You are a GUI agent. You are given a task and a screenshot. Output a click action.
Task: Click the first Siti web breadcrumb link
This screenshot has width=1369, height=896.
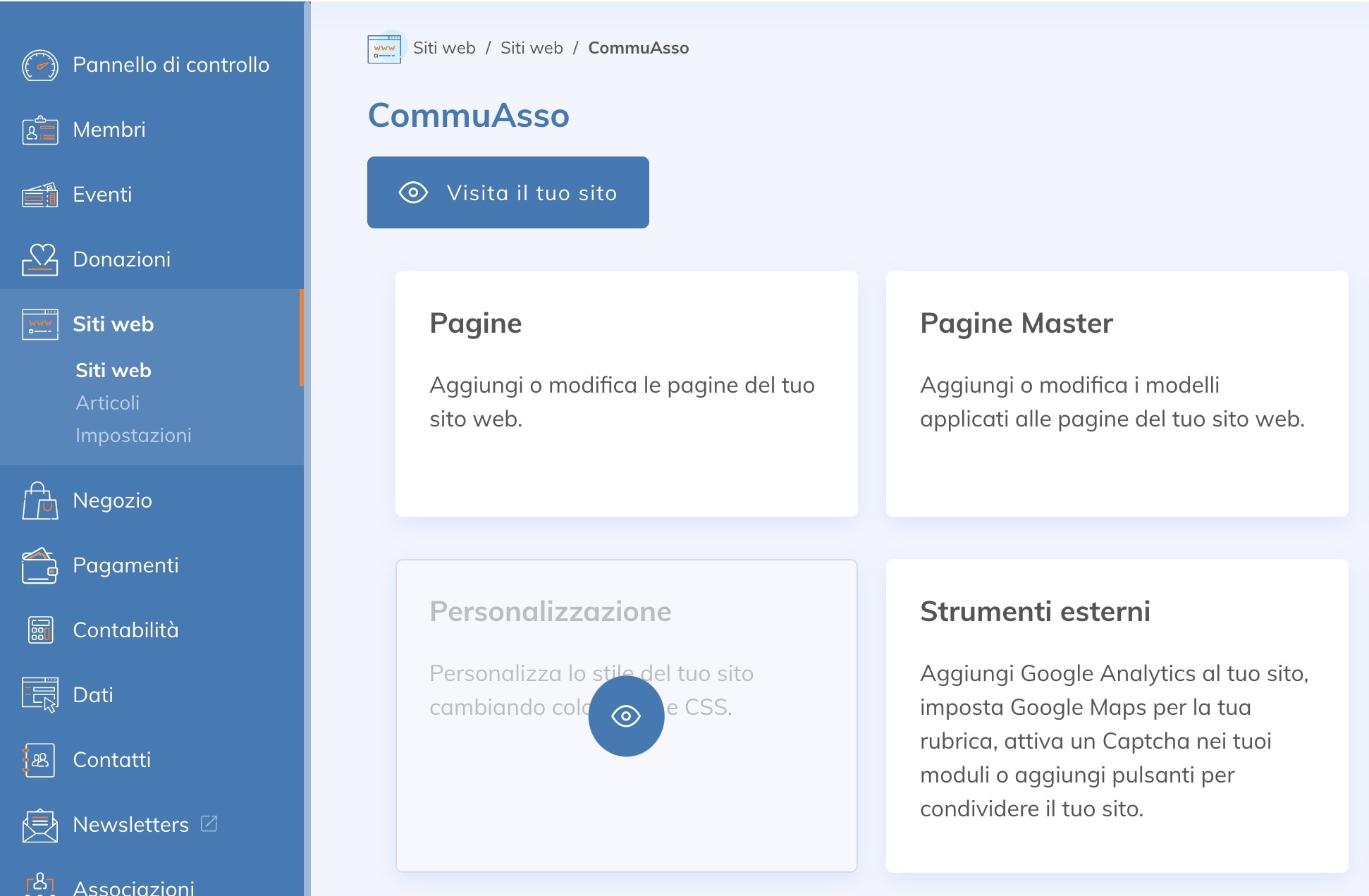point(444,48)
